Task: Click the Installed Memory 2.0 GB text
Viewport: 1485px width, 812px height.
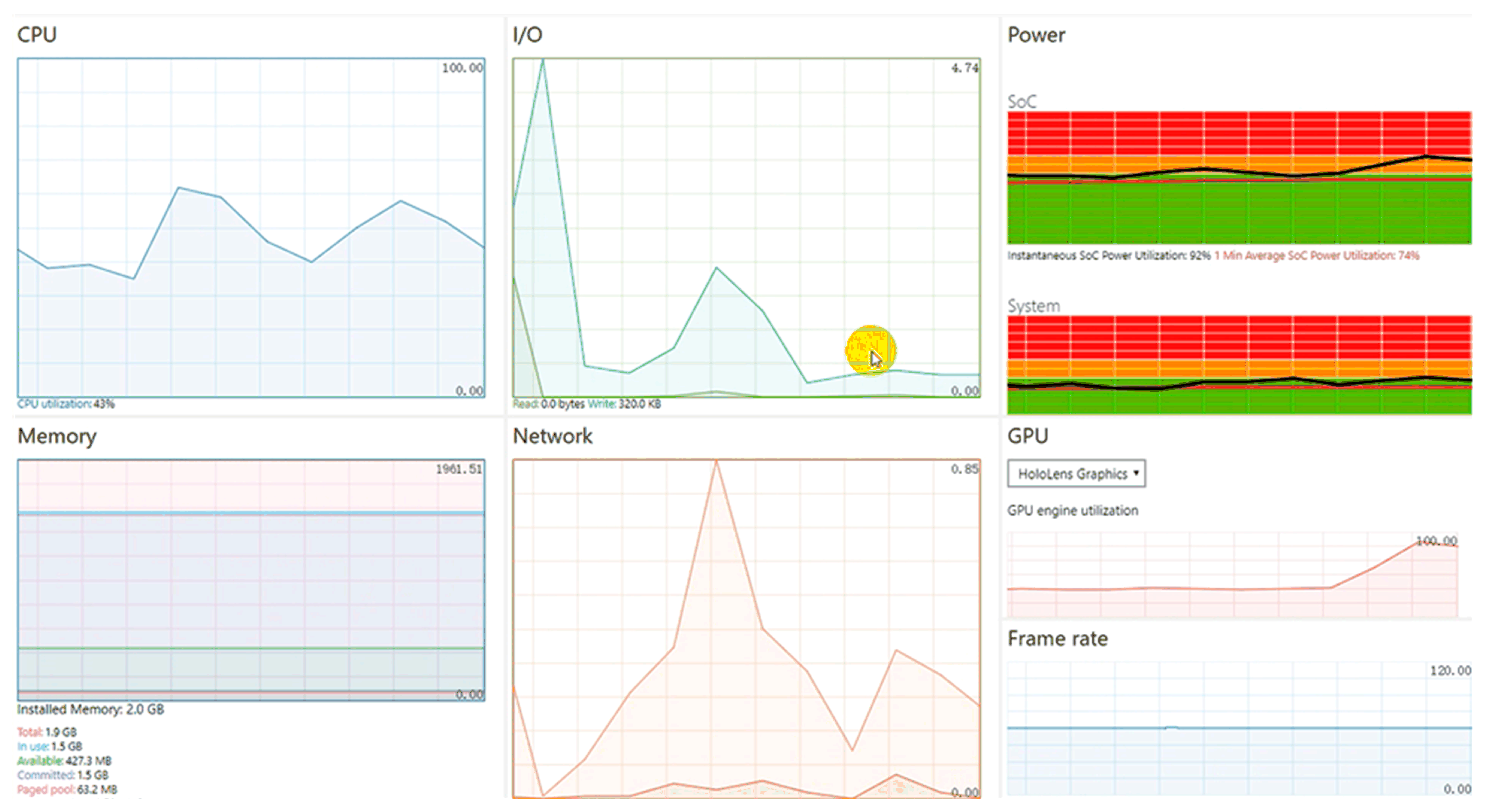Action: [91, 710]
